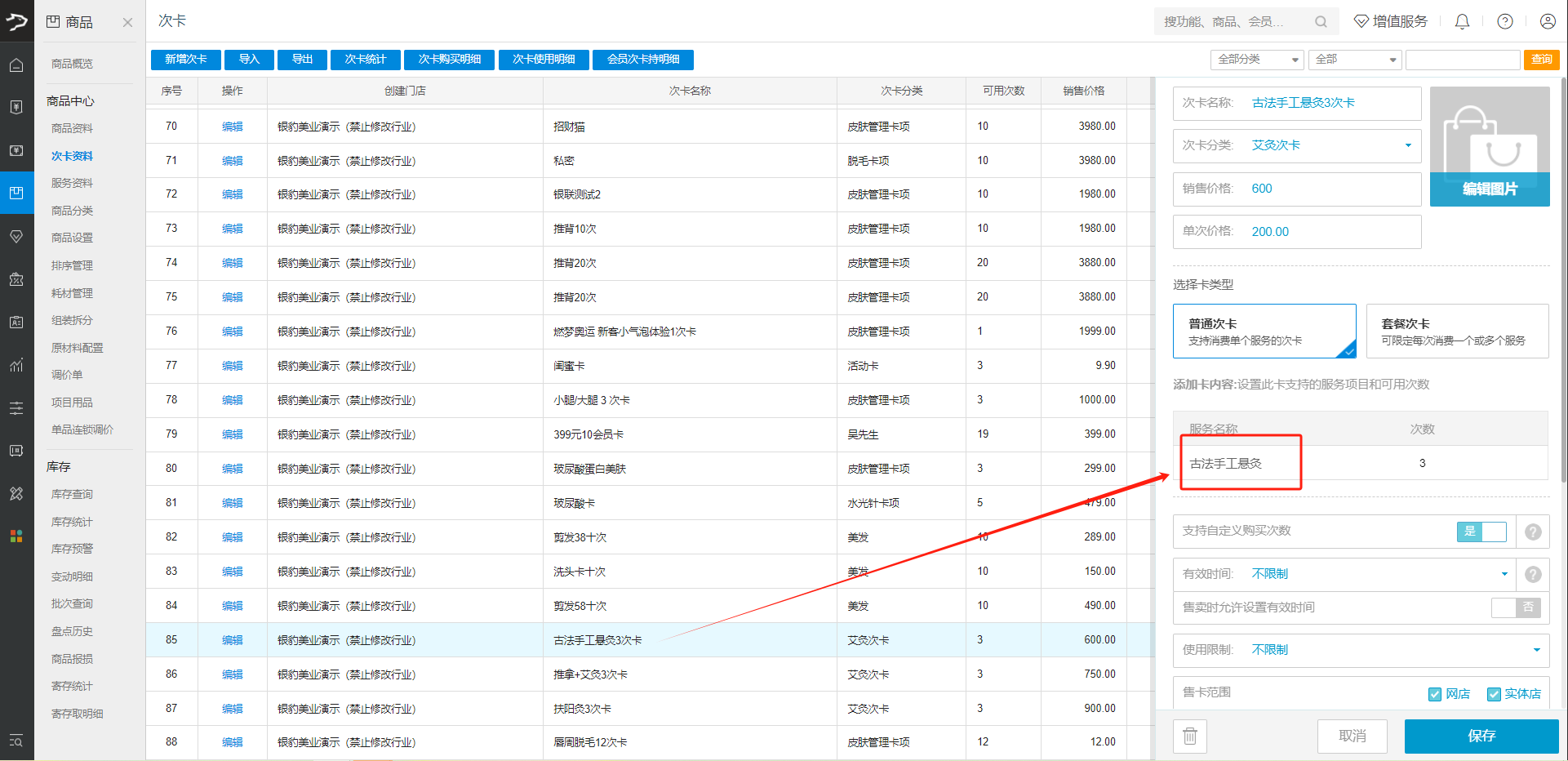Click the home icon in left sidebar
This screenshot has width=1568, height=761.
(16, 65)
